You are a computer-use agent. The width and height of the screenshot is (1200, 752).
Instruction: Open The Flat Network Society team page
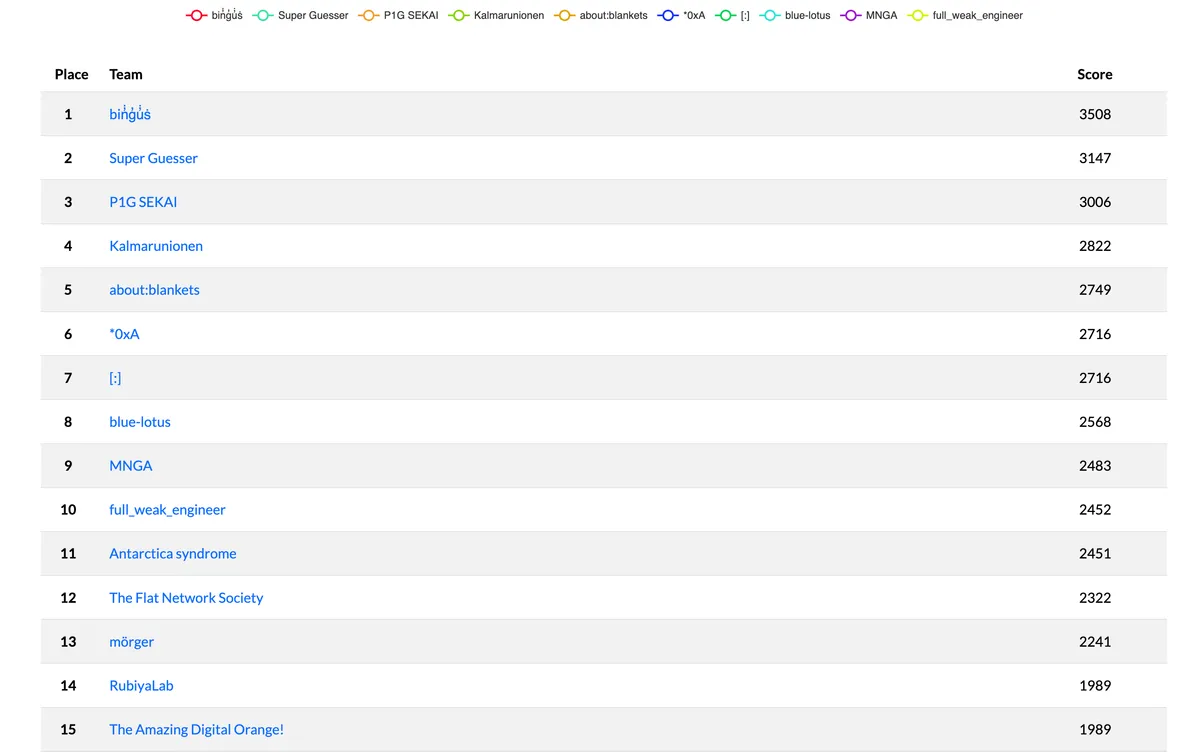[186, 598]
